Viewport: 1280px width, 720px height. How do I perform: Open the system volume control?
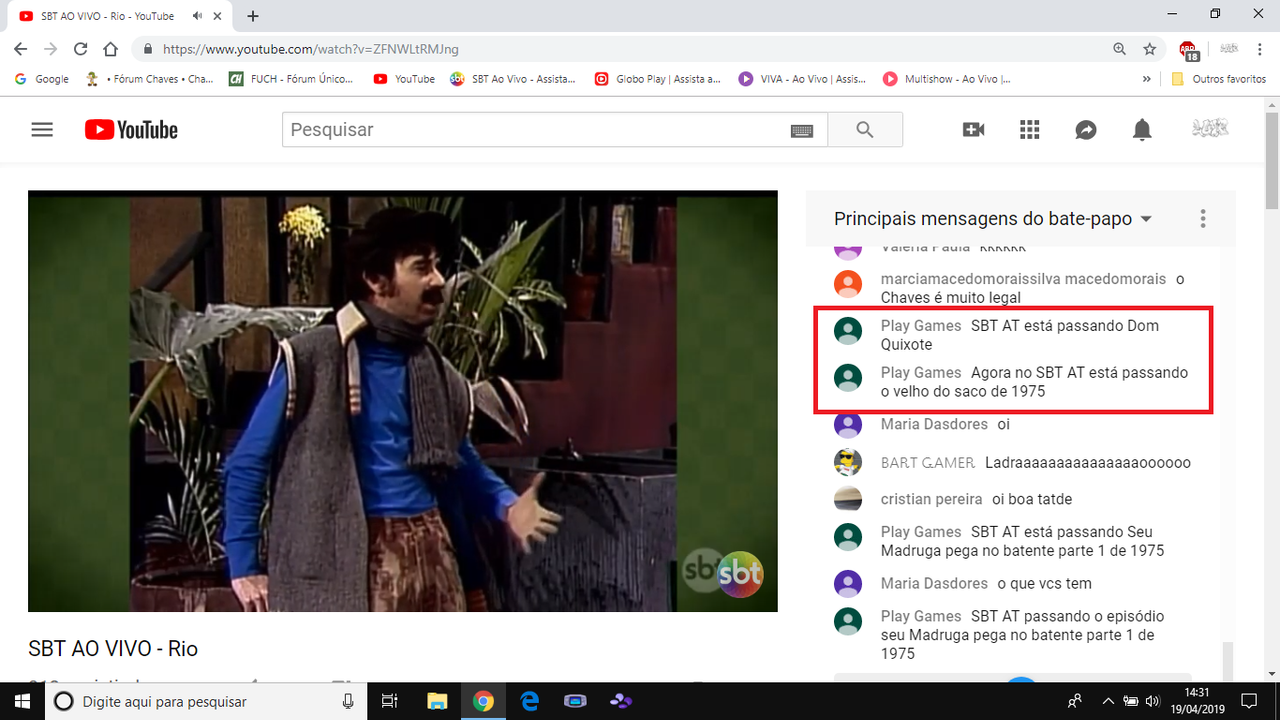(1152, 701)
